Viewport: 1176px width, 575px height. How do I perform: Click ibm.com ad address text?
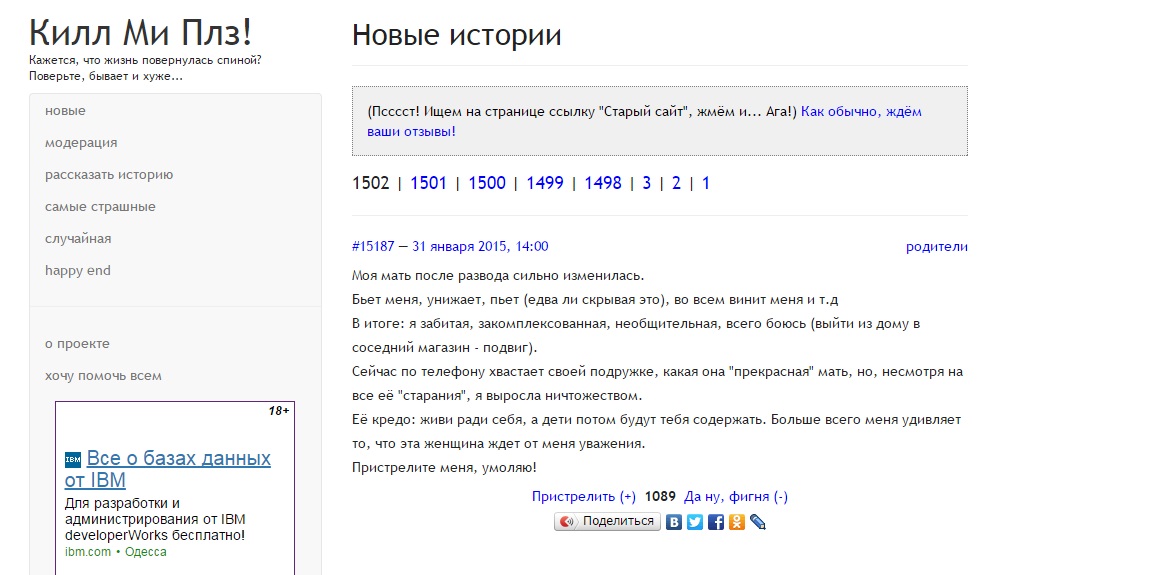[87, 552]
